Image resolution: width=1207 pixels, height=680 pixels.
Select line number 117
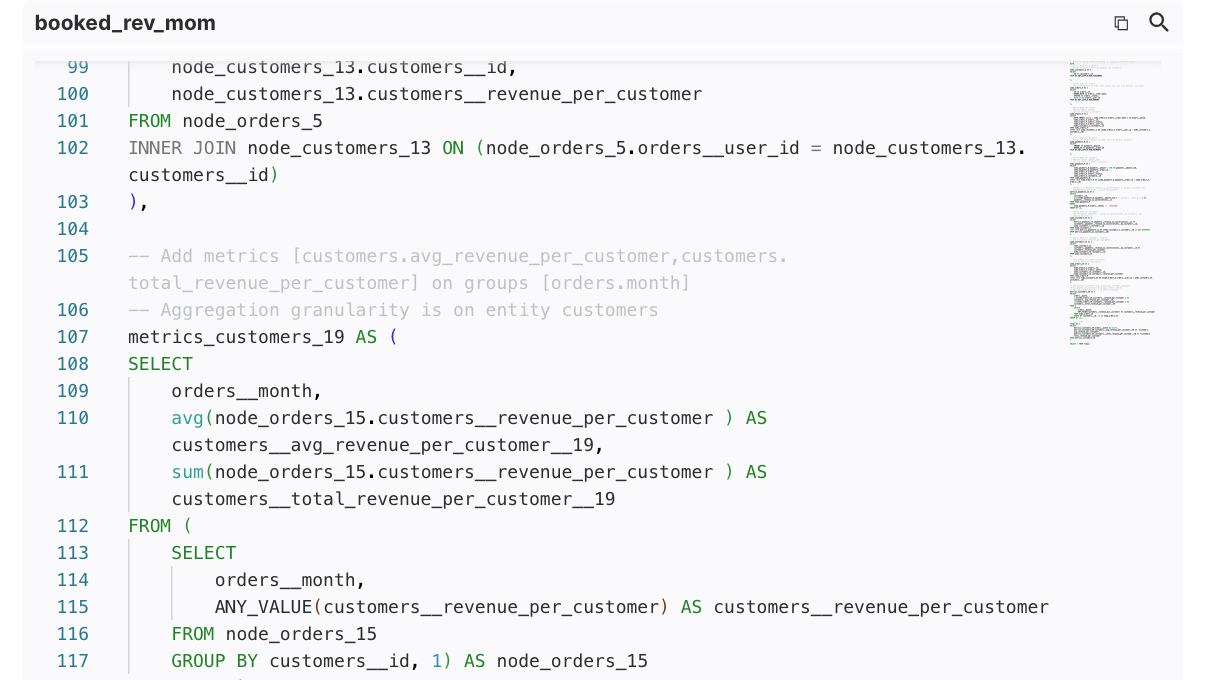(73, 661)
